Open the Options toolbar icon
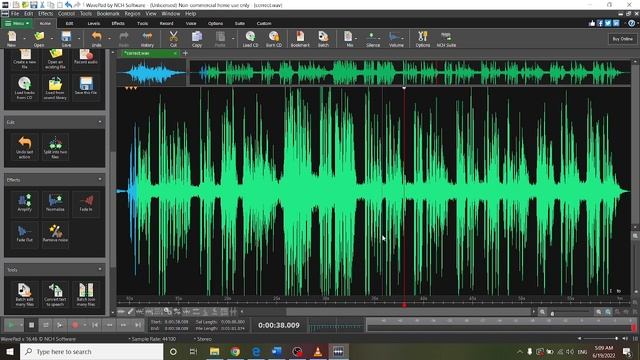This screenshot has height=360, width=640. tap(423, 39)
